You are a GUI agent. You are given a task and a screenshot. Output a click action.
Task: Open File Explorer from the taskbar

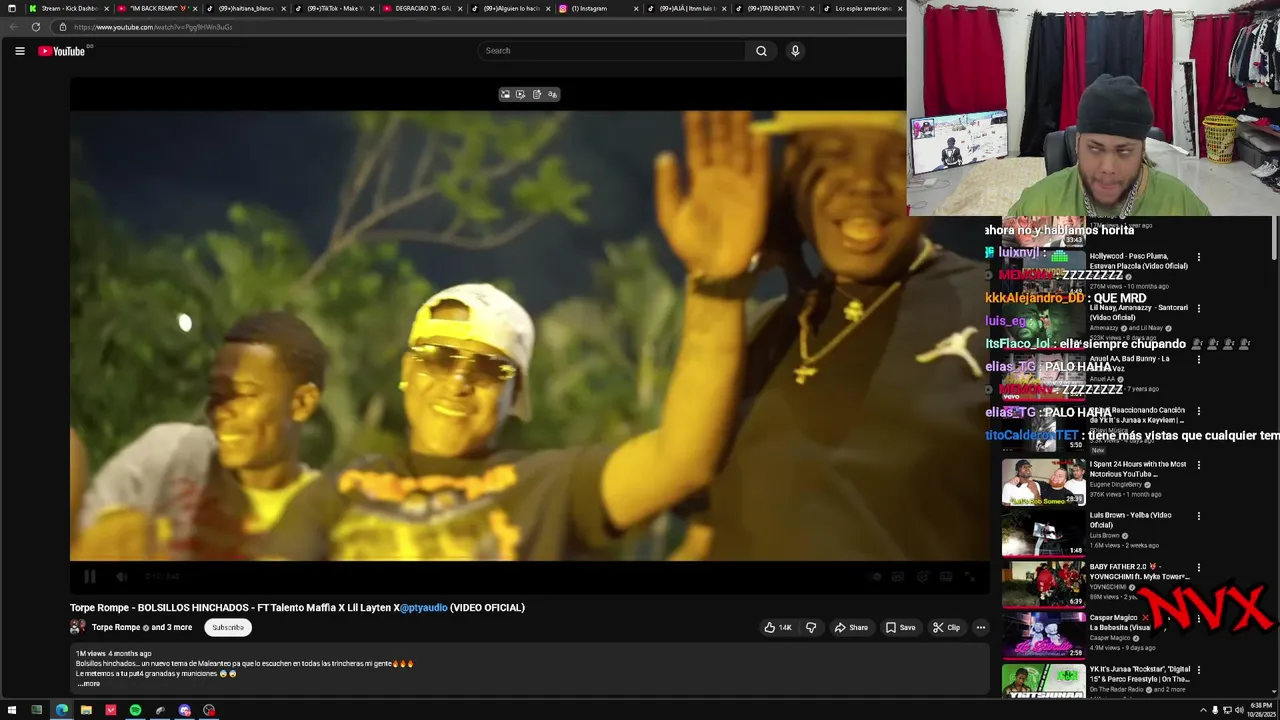click(86, 710)
